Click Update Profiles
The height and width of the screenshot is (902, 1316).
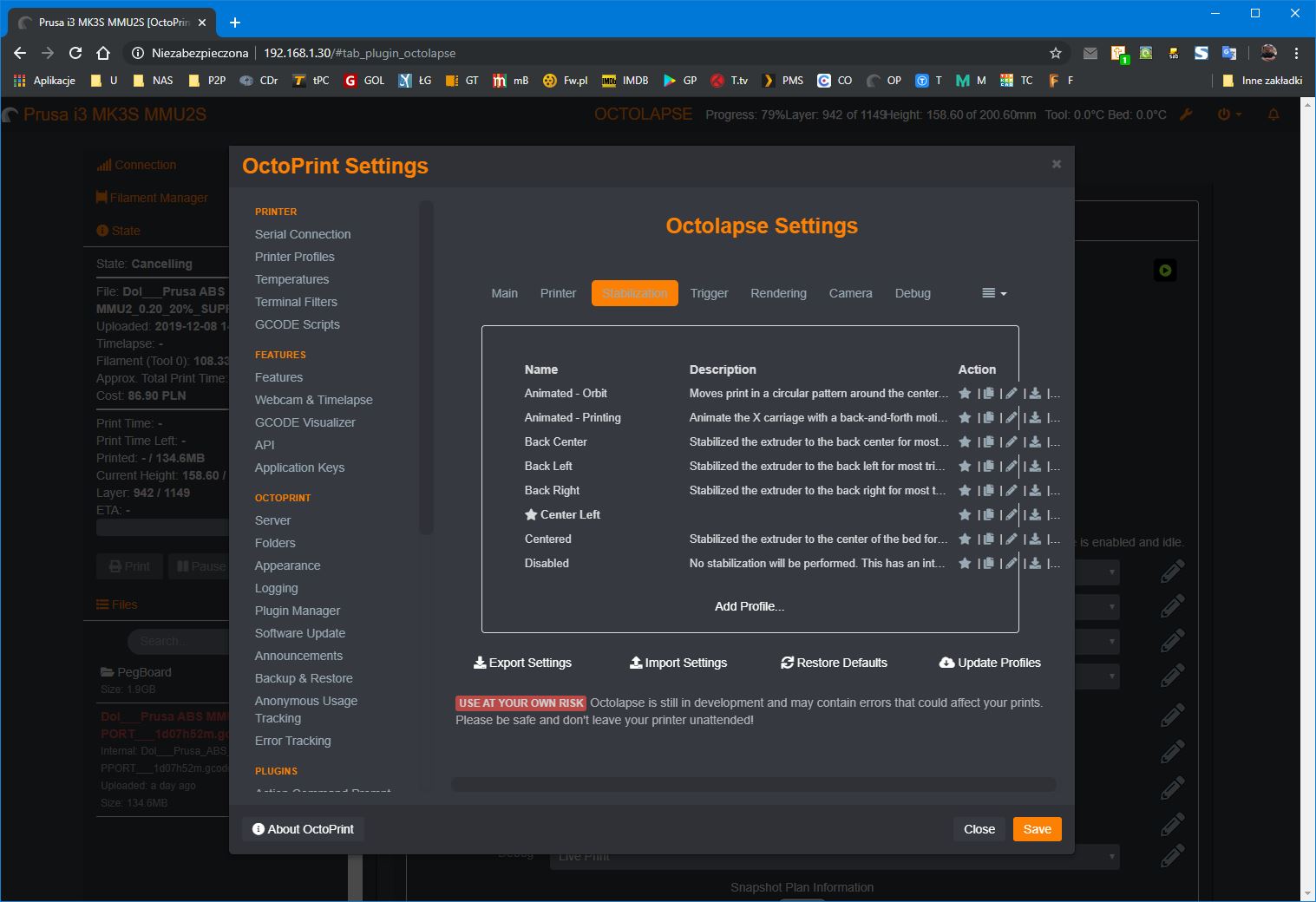990,663
